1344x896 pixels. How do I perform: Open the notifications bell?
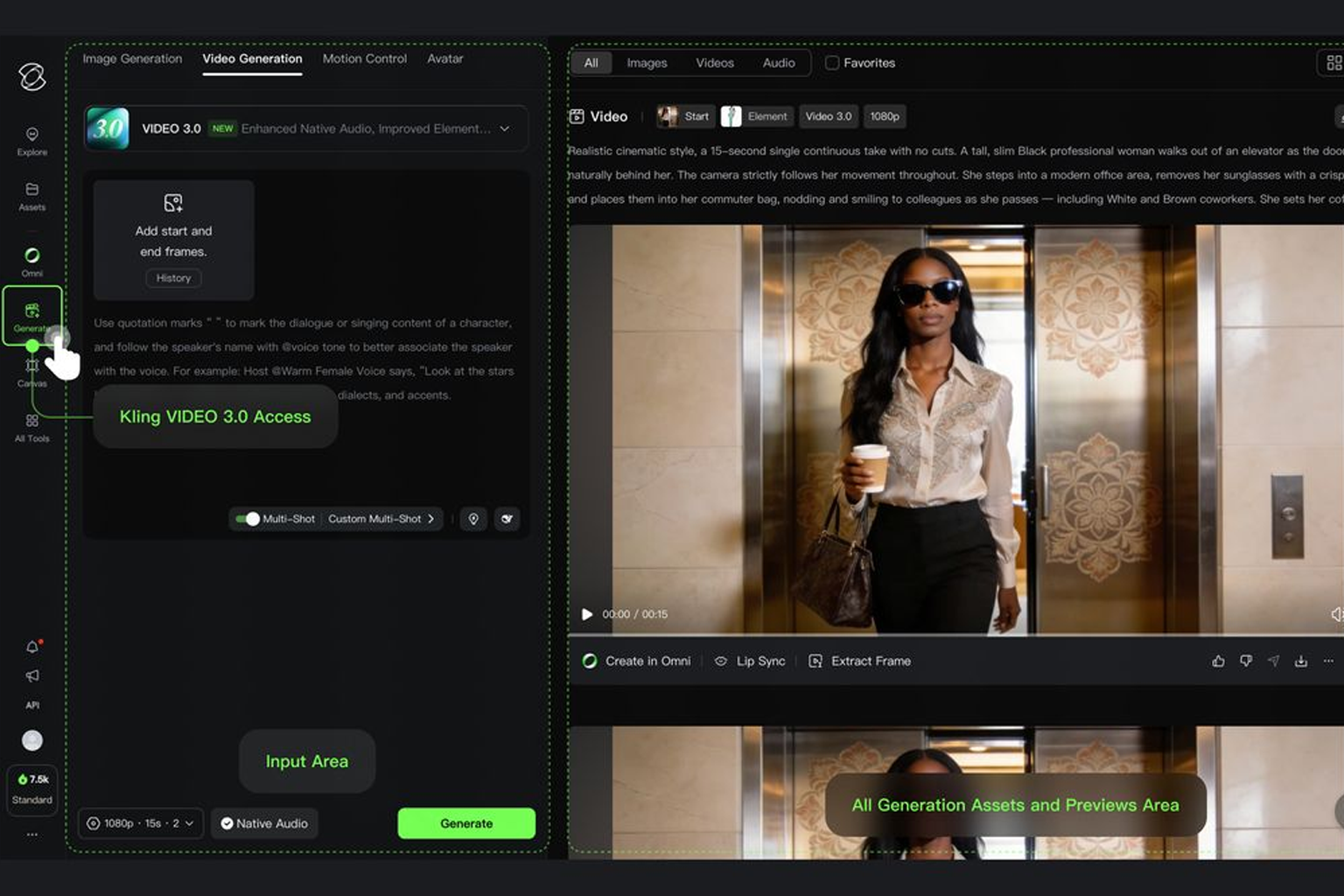tap(32, 647)
